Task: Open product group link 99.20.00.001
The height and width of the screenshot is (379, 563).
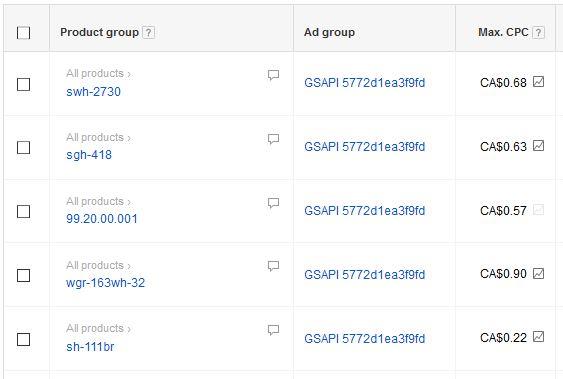Action: [x=102, y=219]
